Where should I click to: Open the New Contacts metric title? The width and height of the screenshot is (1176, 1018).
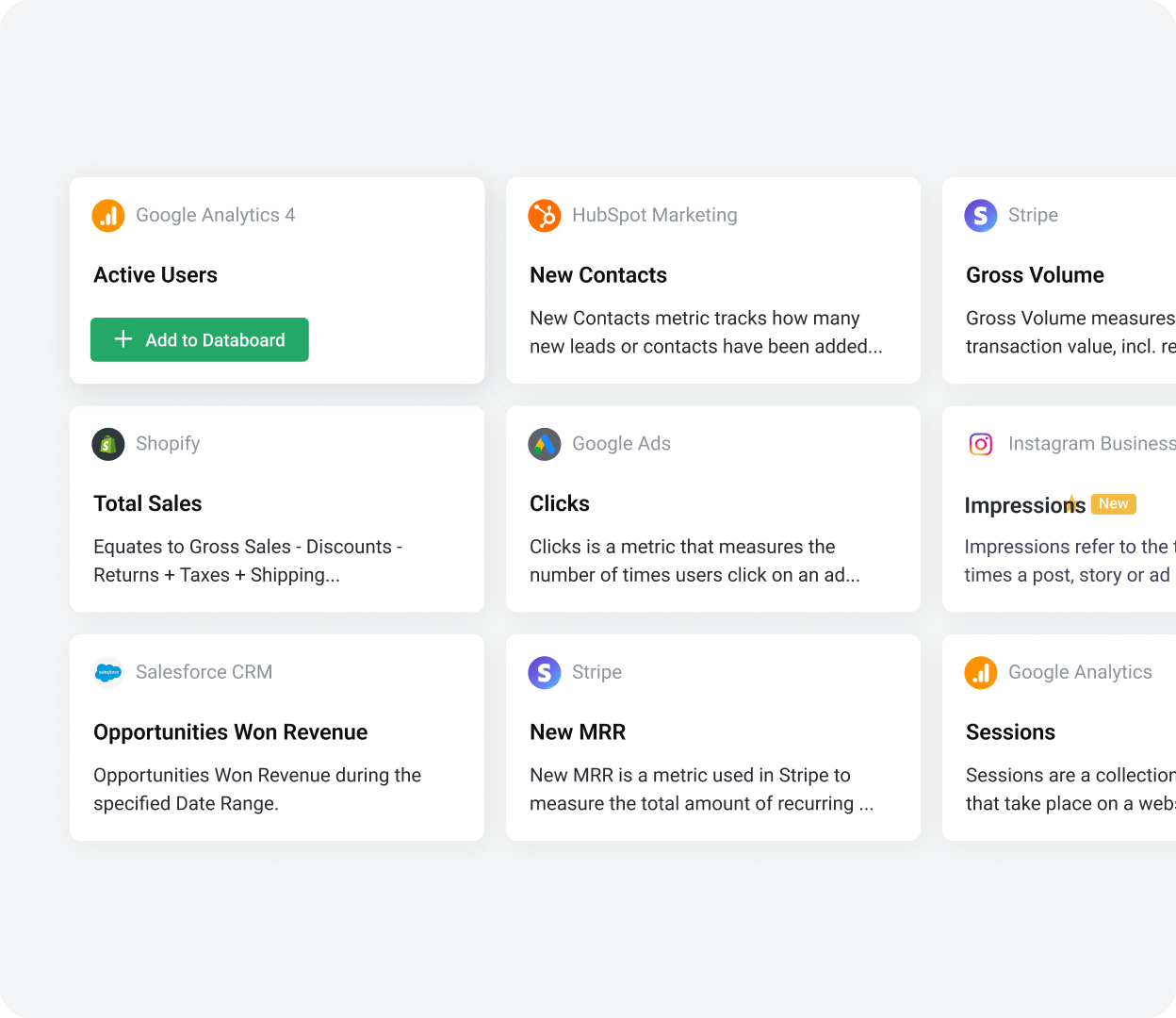tap(598, 275)
